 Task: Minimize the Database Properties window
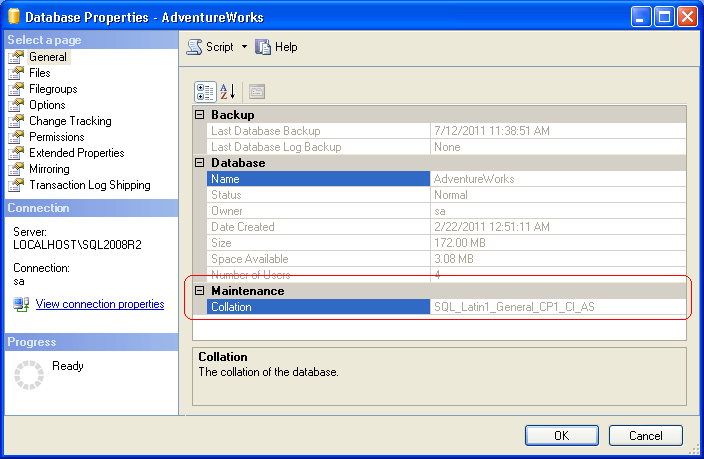pos(641,17)
